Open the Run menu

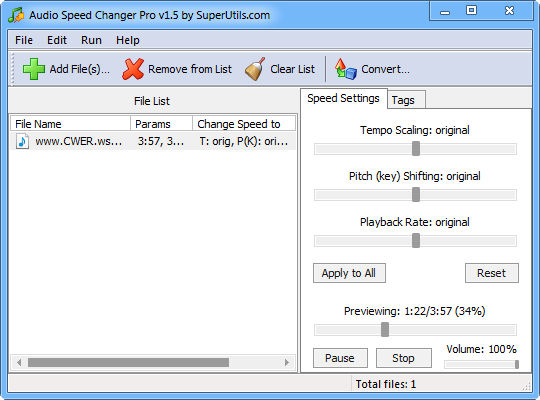click(x=91, y=40)
